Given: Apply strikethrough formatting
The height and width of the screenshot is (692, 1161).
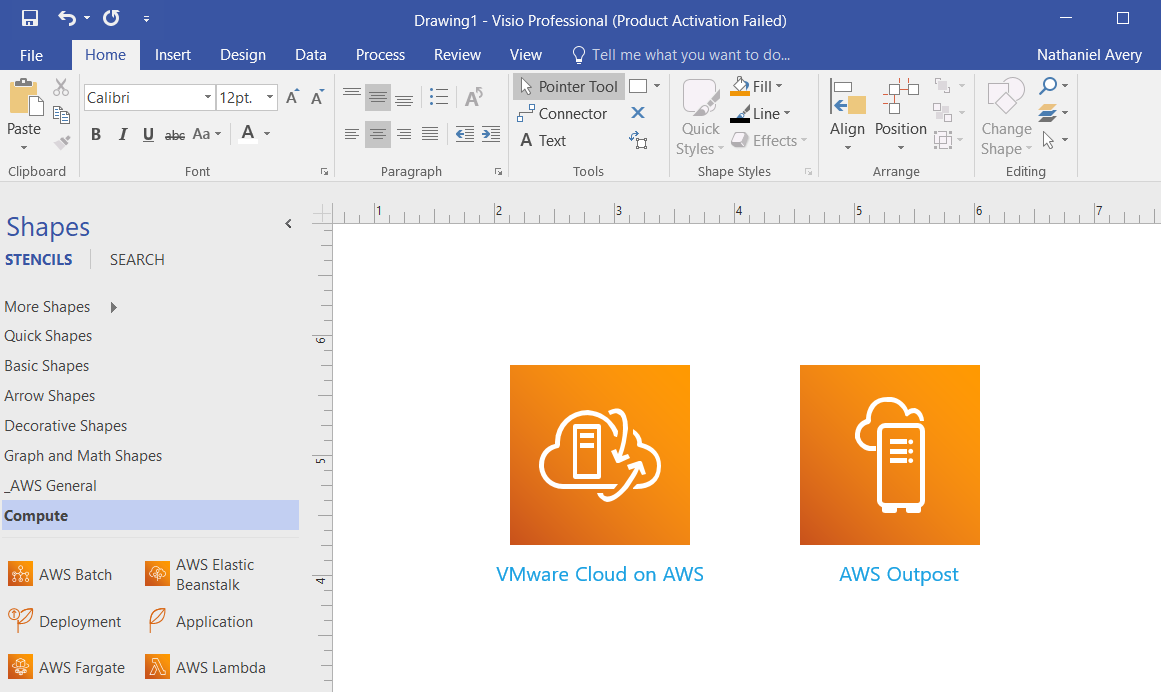Looking at the screenshot, I should coord(175,135).
